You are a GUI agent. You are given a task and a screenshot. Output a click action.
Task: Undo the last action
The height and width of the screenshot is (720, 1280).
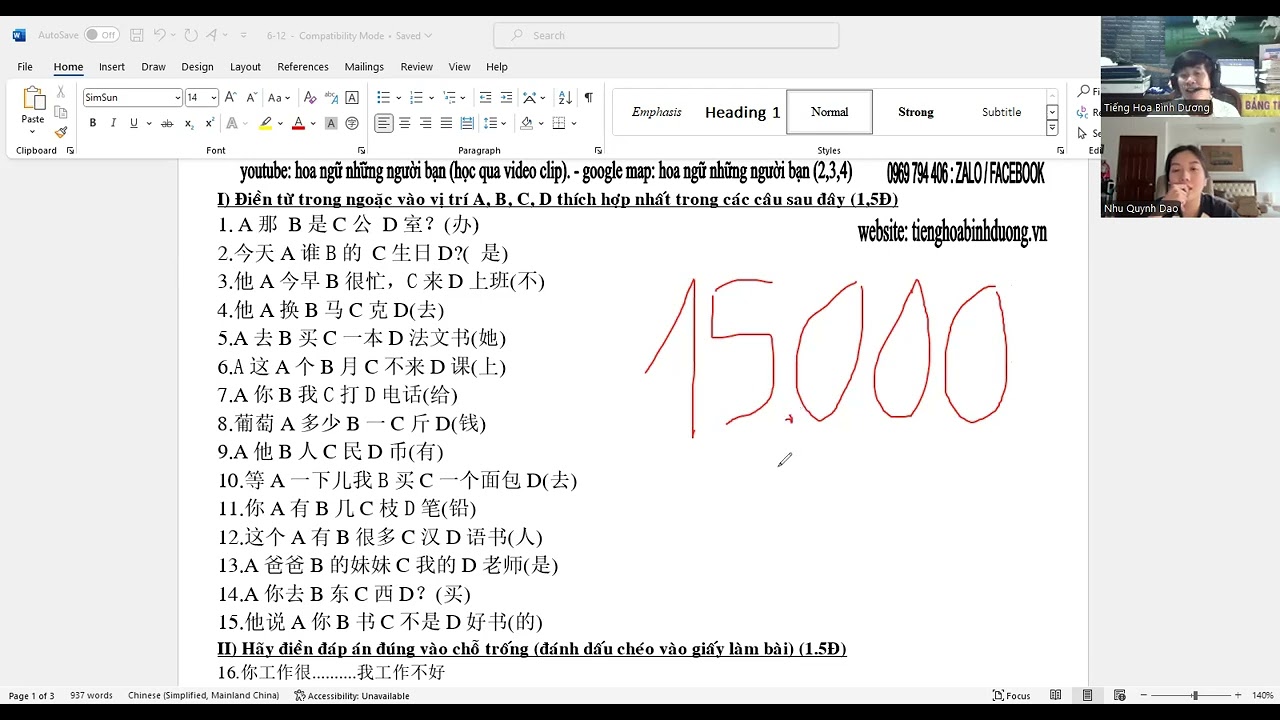pos(159,35)
